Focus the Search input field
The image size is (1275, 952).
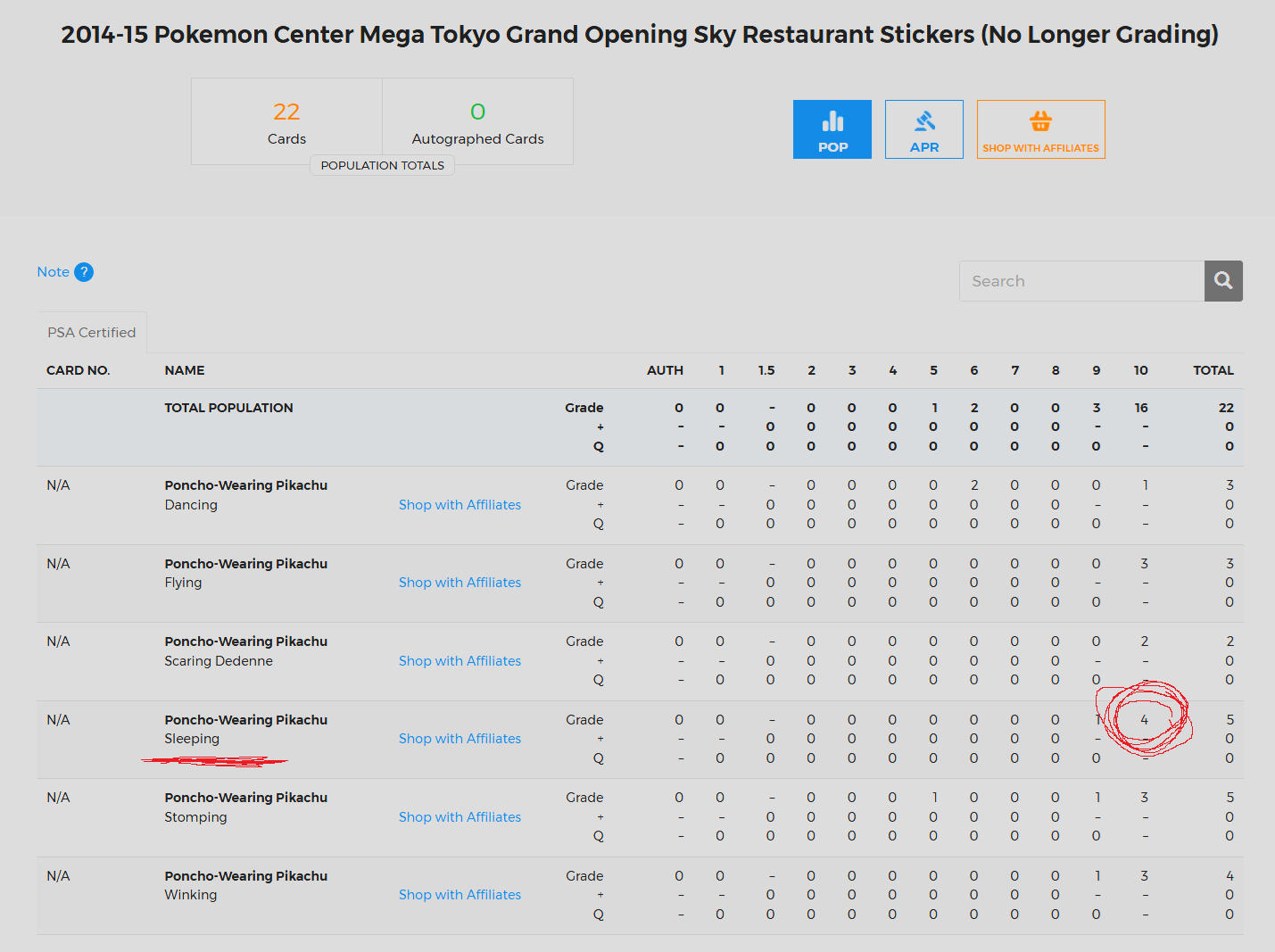[1081, 281]
